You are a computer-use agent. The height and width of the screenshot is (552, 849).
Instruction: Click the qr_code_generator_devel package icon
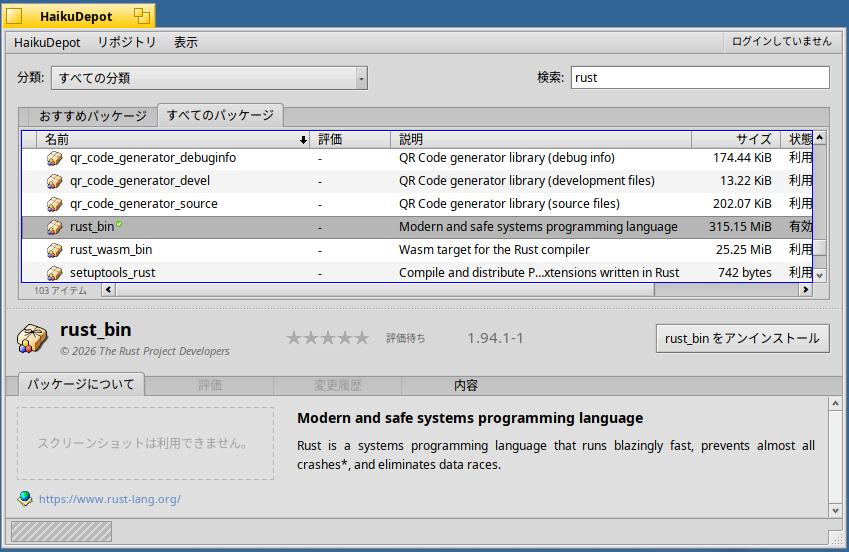(55, 181)
